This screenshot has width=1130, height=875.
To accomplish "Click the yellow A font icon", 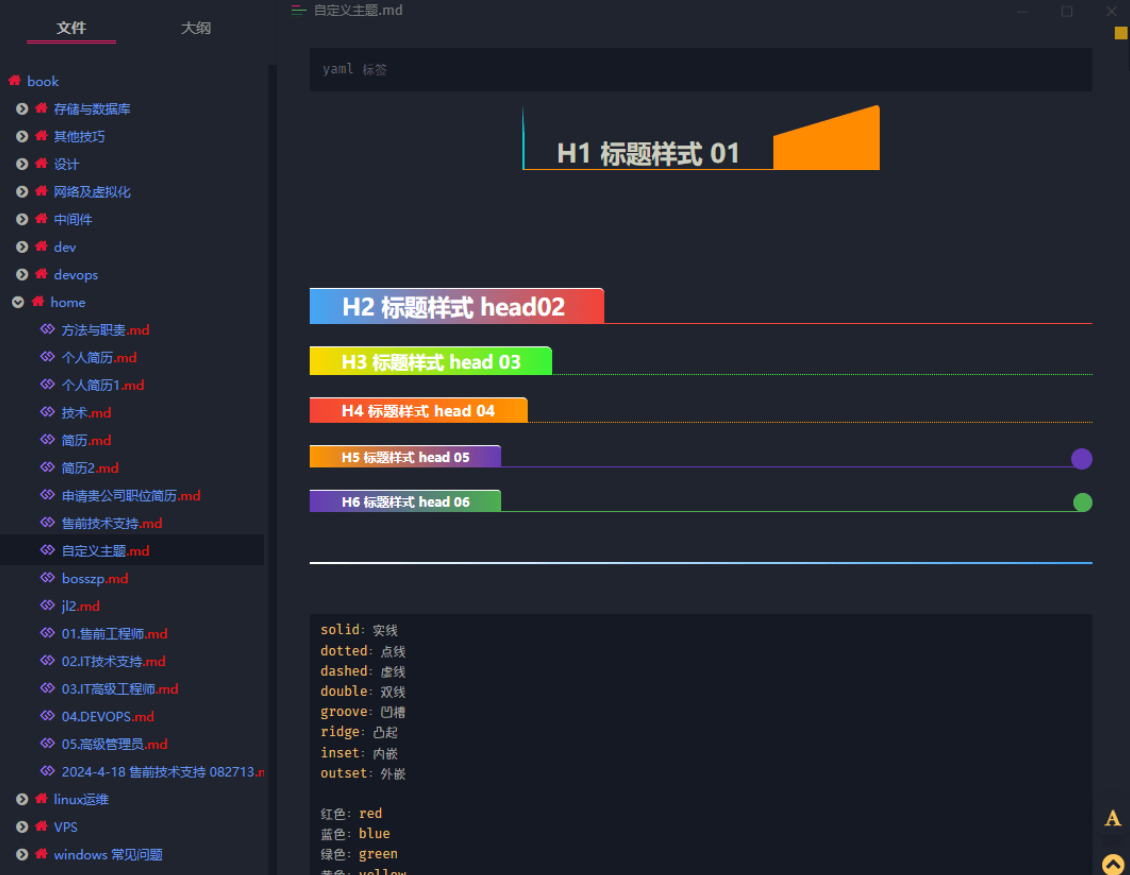I will click(x=1113, y=819).
